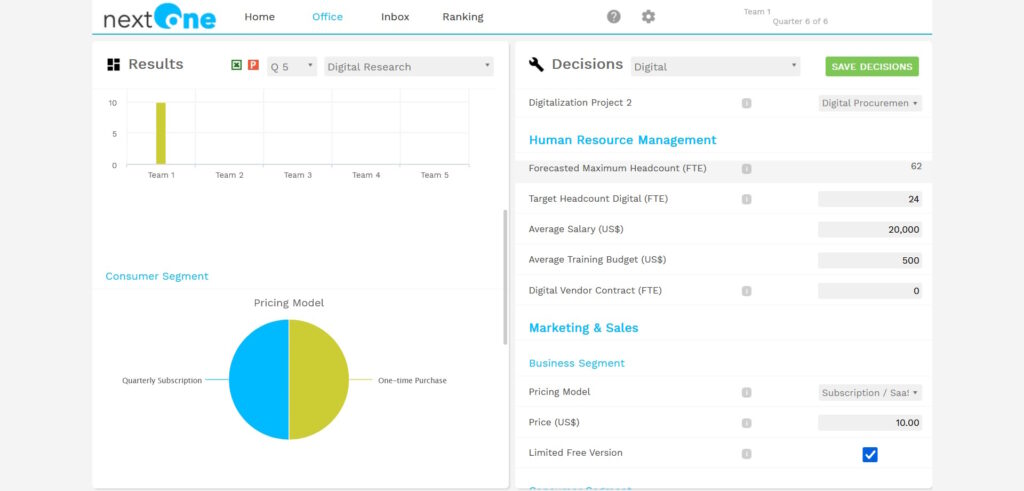Open the Digital Procurement project dropdown

(x=870, y=103)
